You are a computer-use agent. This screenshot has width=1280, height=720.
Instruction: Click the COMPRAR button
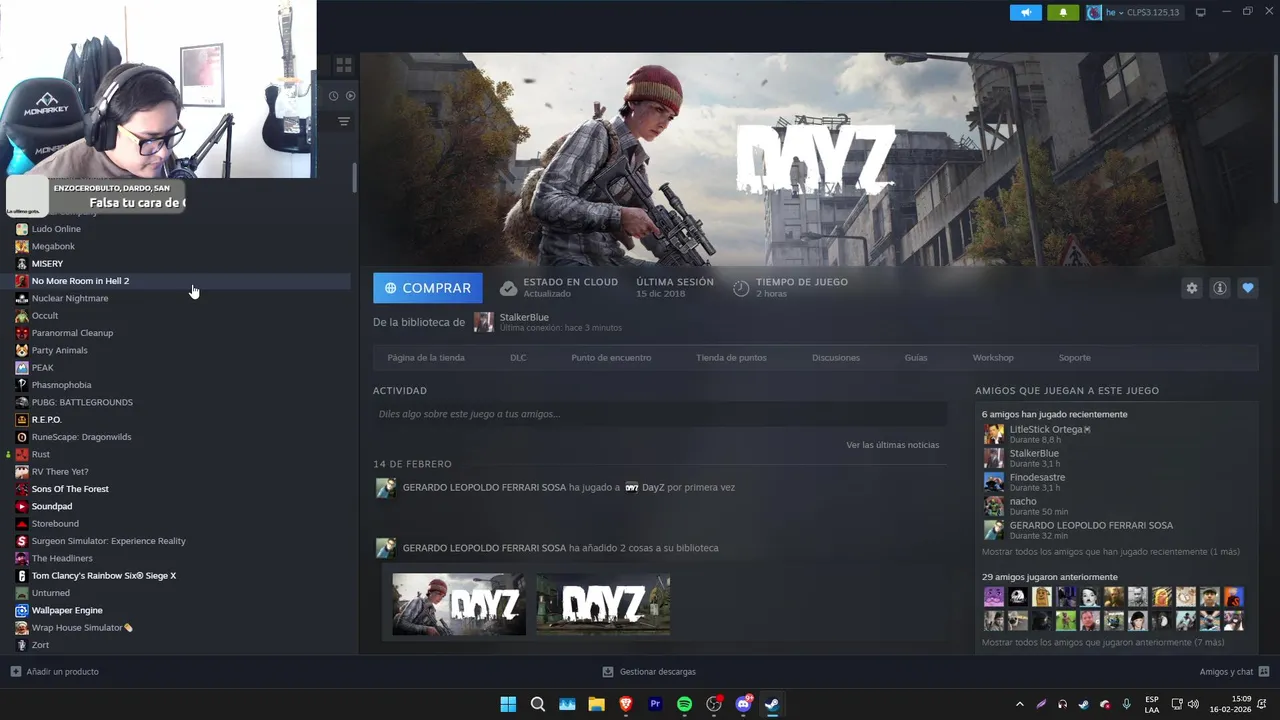[428, 288]
